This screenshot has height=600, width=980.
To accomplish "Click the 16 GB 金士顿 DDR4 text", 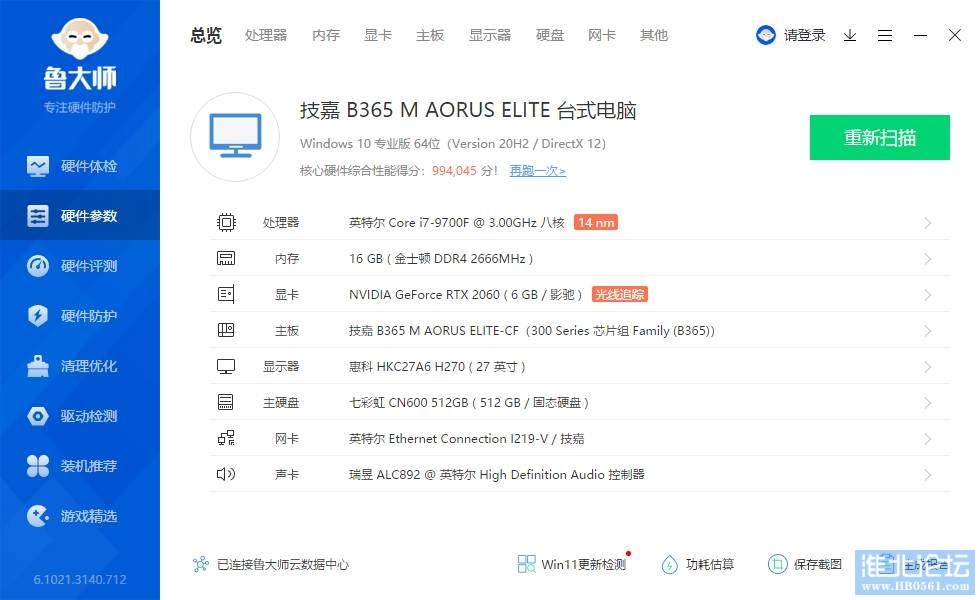I will 441,259.
